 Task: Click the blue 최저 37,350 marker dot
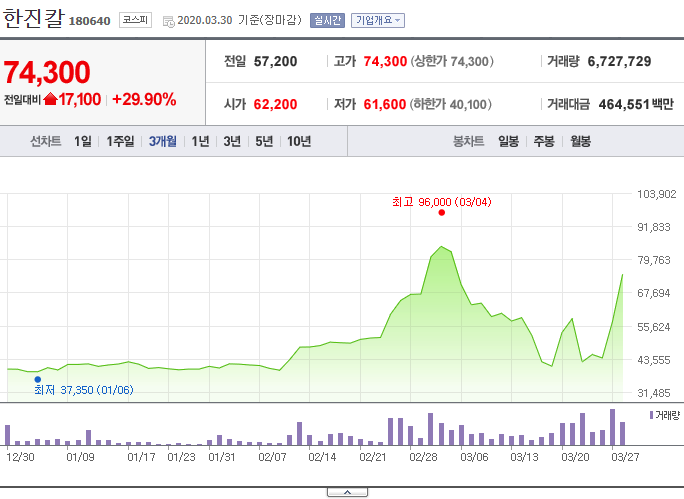coord(38,379)
